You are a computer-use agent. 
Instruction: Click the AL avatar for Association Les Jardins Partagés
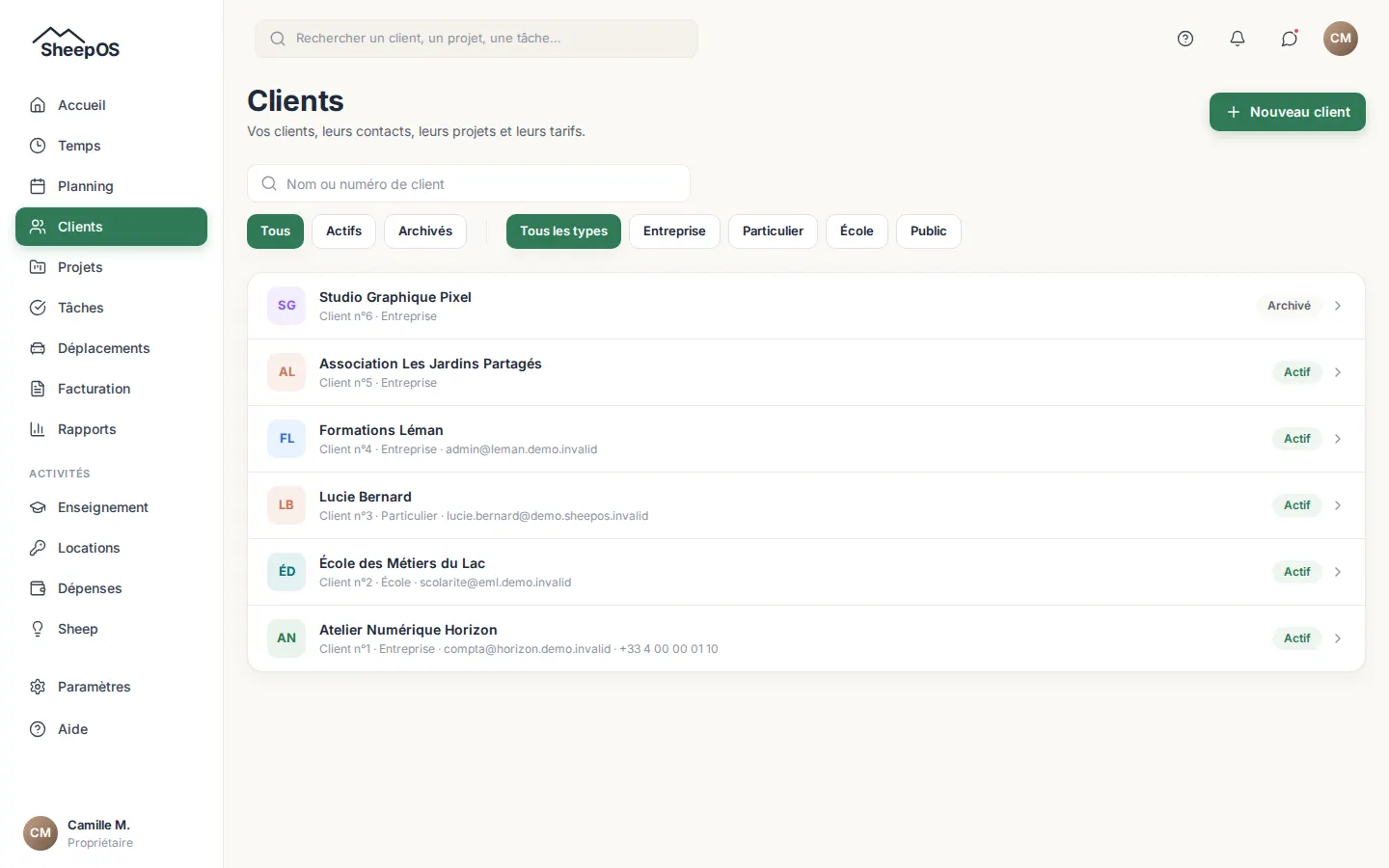coord(286,372)
